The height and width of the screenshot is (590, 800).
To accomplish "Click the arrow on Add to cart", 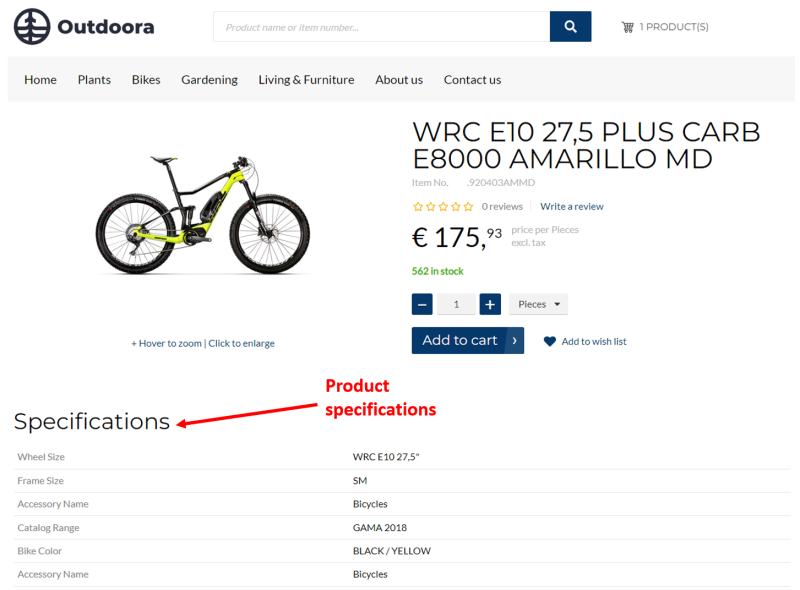I will pos(515,340).
